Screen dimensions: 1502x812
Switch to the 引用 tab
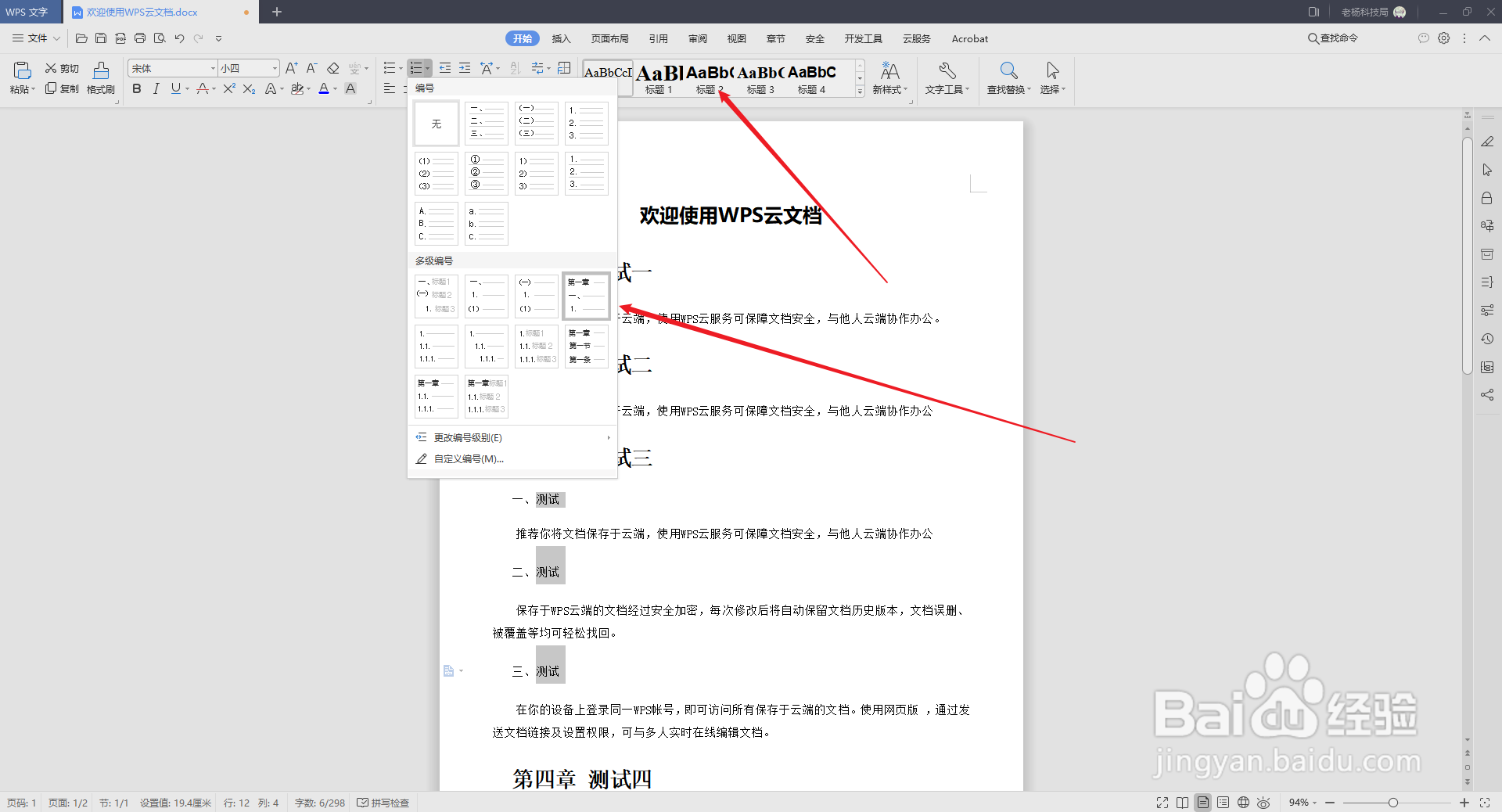(x=659, y=38)
